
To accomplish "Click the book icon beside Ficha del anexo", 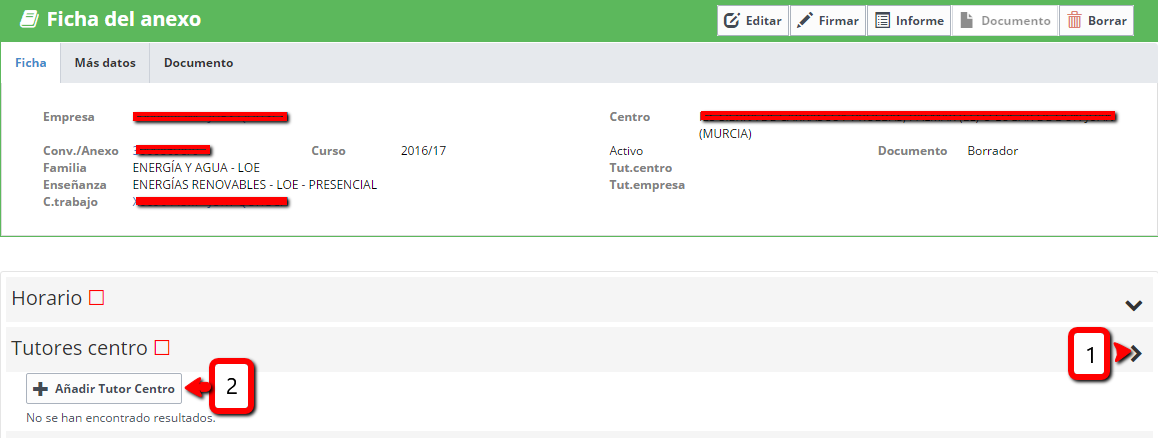I will pos(29,19).
